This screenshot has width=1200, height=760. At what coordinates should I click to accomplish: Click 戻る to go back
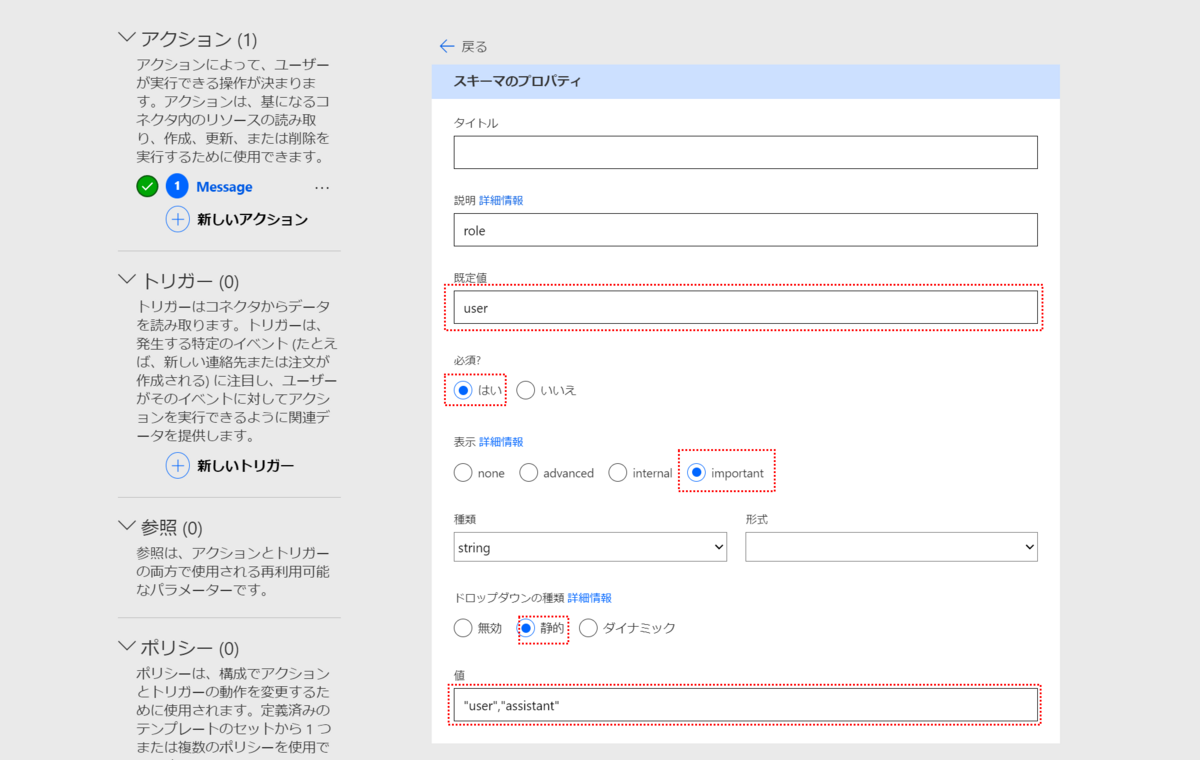(x=474, y=47)
